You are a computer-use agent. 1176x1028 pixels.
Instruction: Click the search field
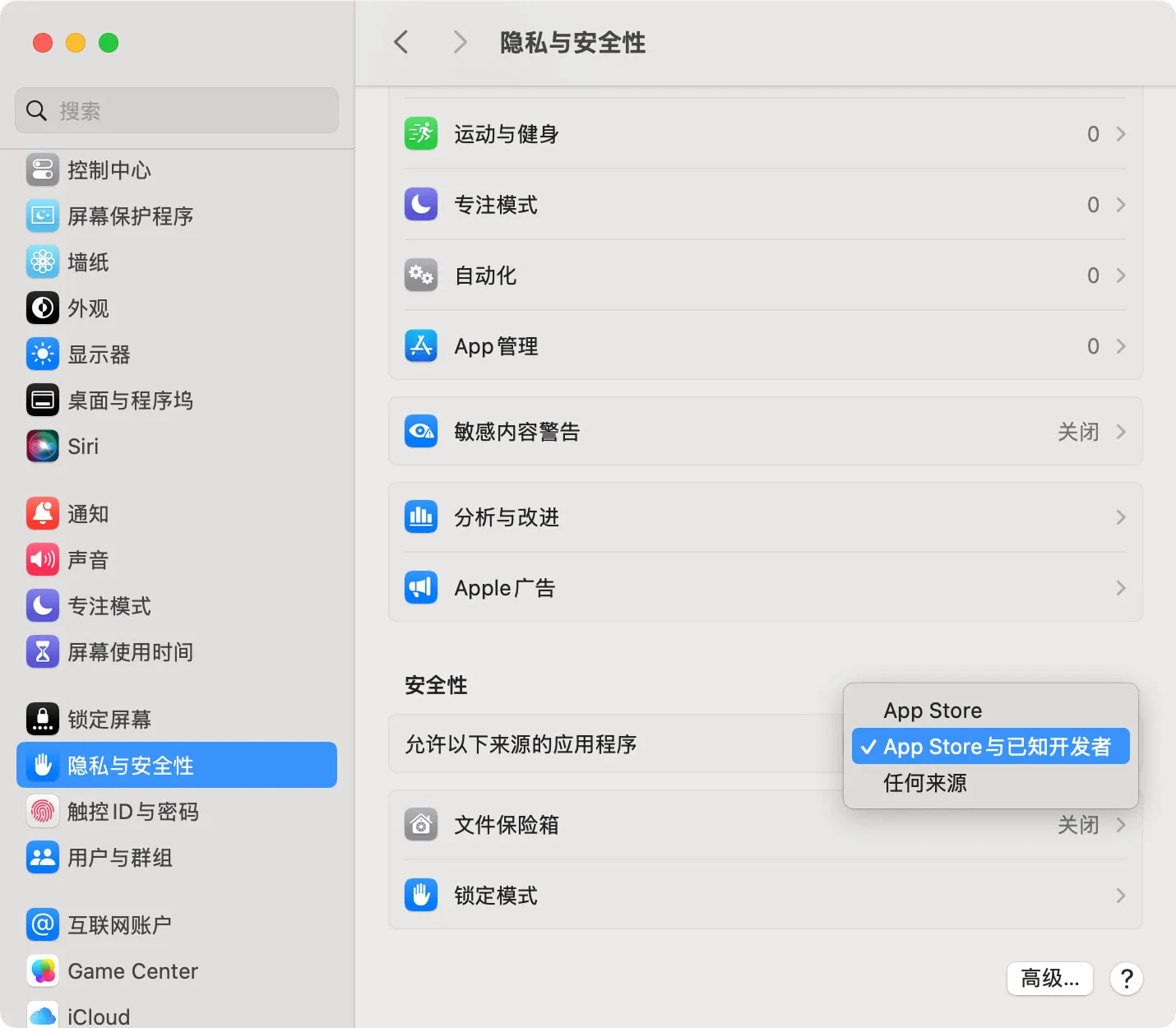[176, 109]
